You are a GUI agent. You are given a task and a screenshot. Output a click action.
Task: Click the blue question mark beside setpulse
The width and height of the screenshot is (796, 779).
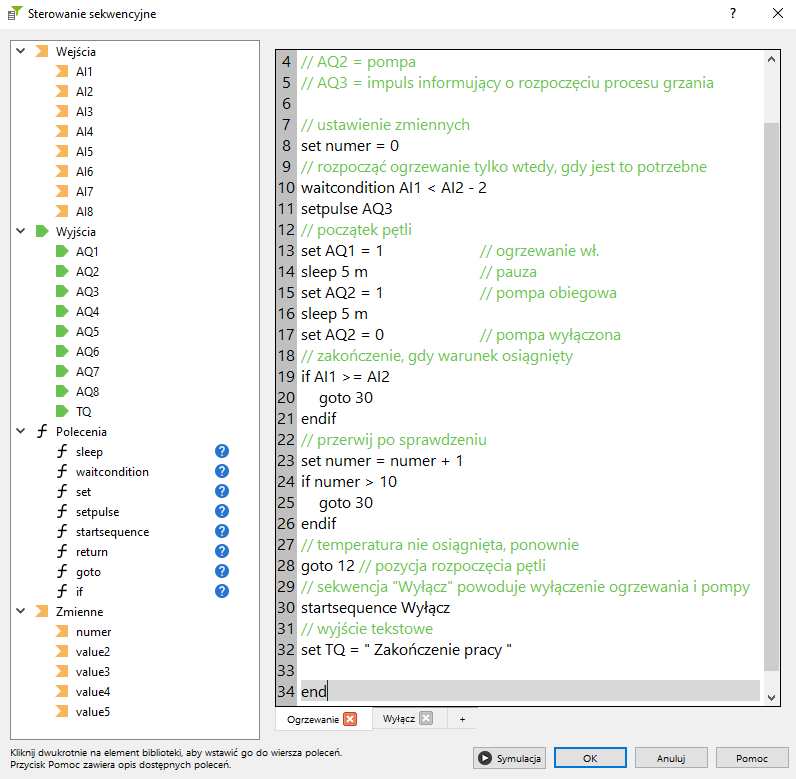[222, 512]
